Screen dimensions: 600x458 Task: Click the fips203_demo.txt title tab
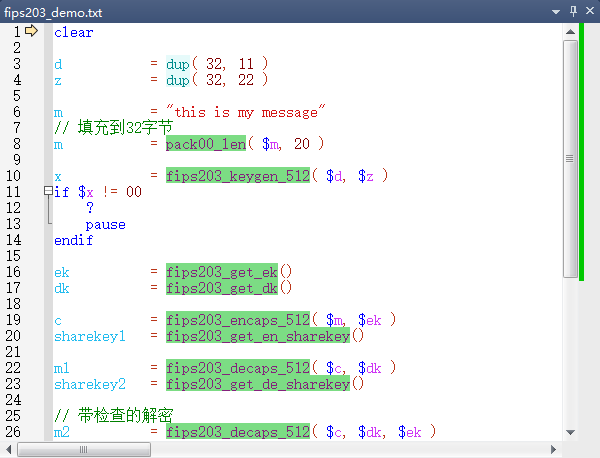(45, 11)
